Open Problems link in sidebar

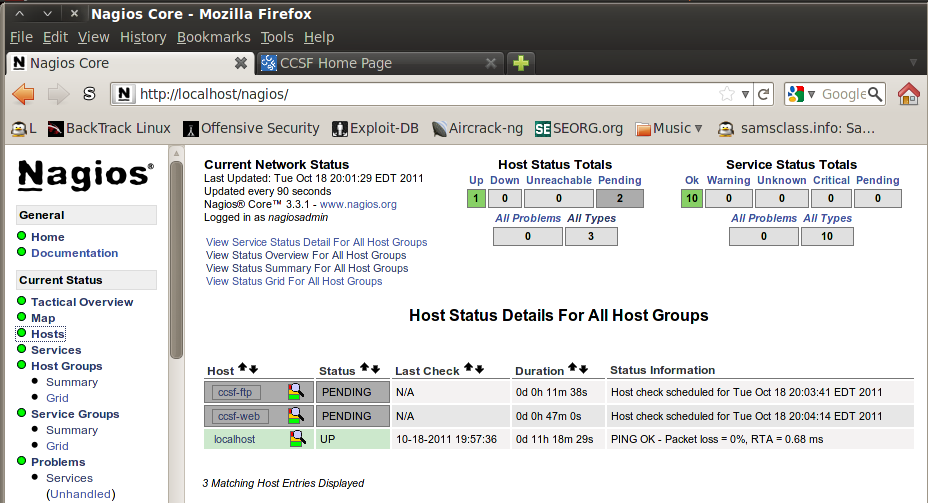58,462
